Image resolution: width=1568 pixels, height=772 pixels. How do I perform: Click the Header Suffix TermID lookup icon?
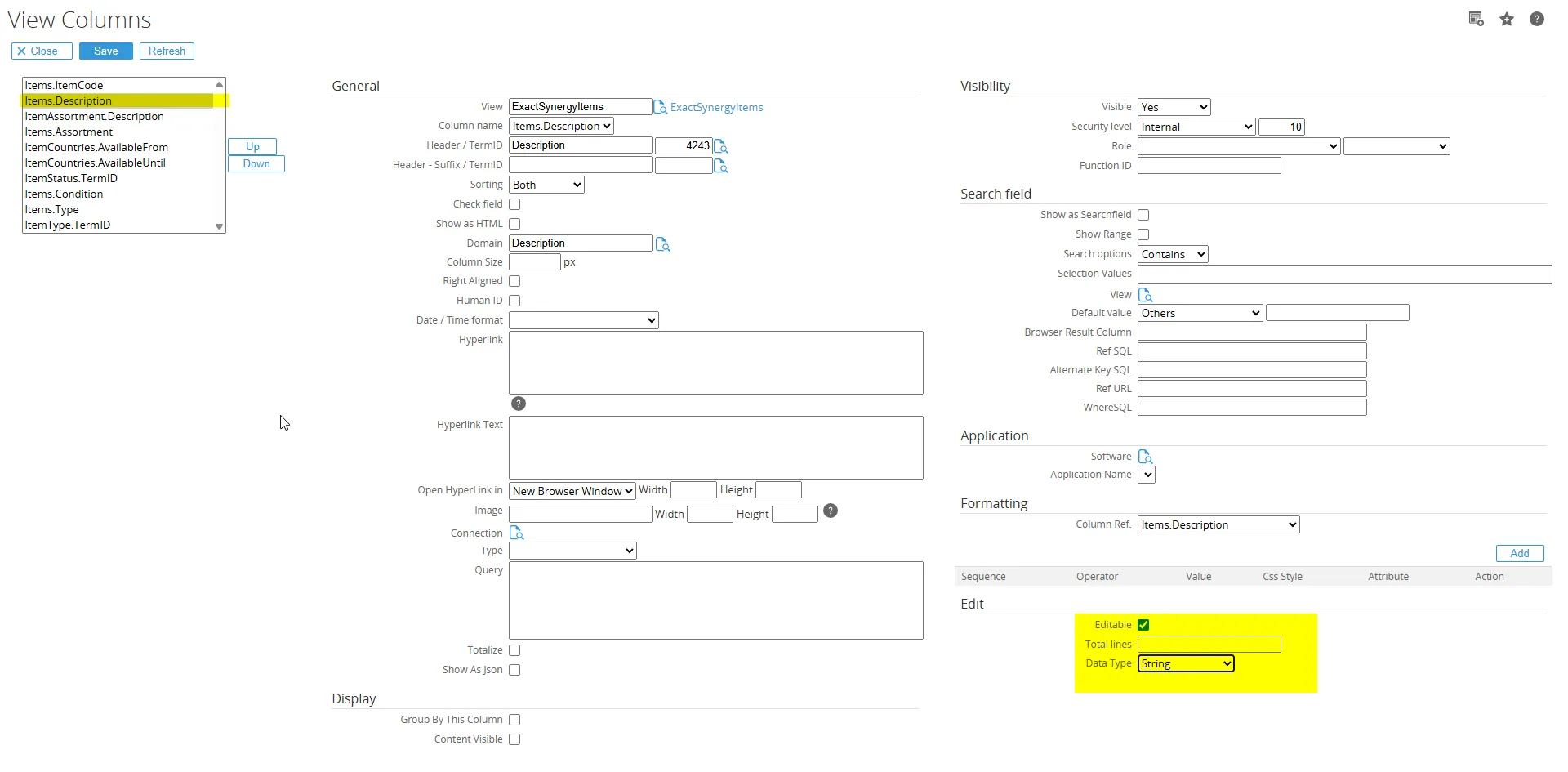click(x=720, y=166)
